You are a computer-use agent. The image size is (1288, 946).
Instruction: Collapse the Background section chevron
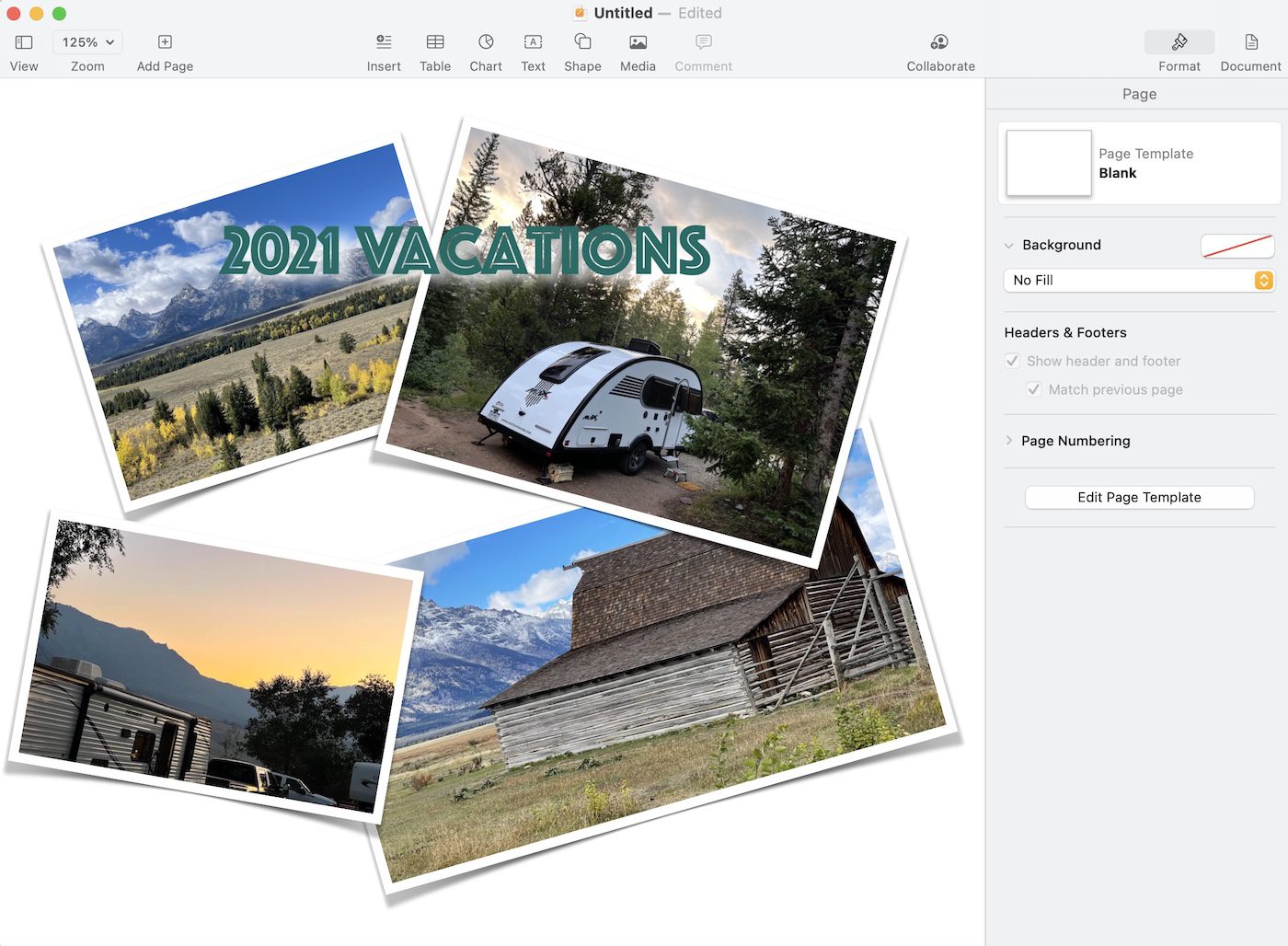coord(1009,246)
